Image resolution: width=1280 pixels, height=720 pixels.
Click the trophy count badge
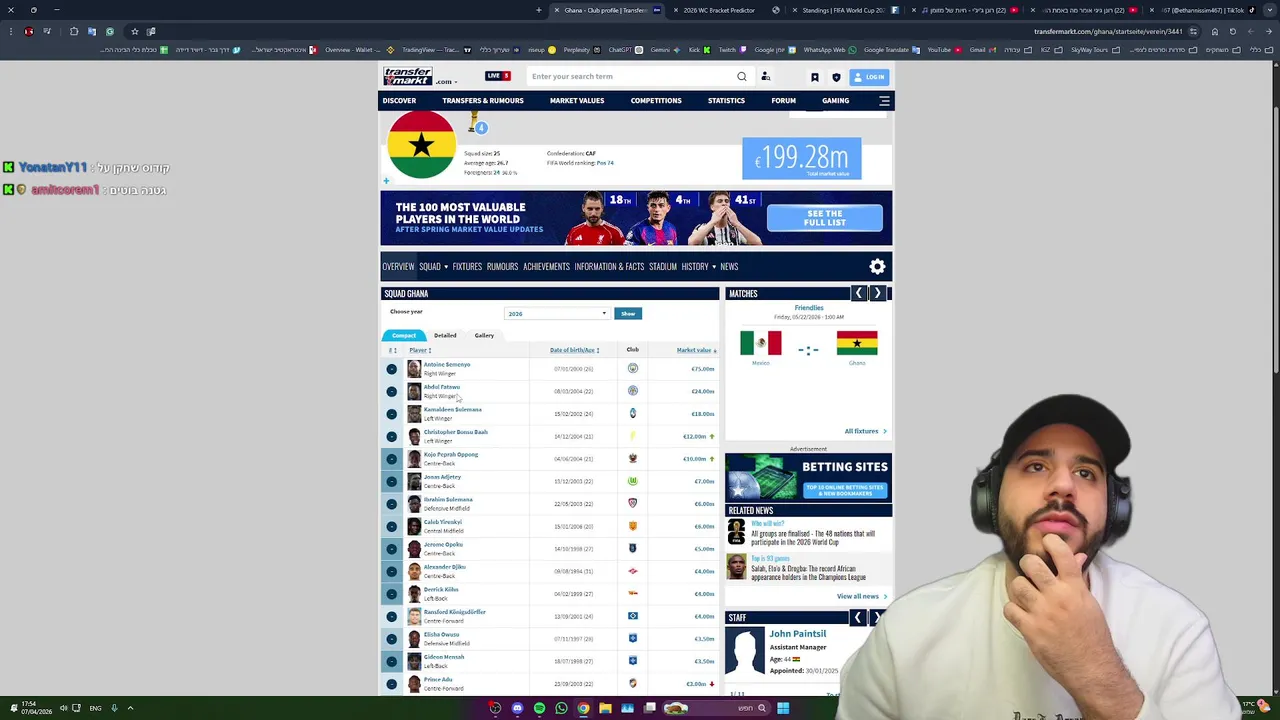[x=481, y=128]
